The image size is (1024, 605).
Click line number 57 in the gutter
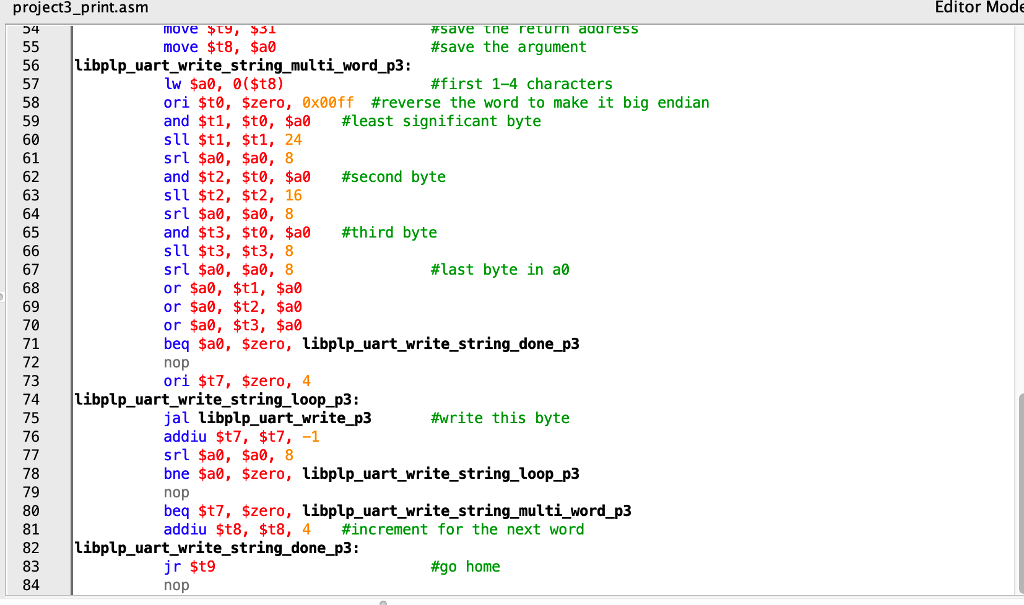tap(31, 84)
